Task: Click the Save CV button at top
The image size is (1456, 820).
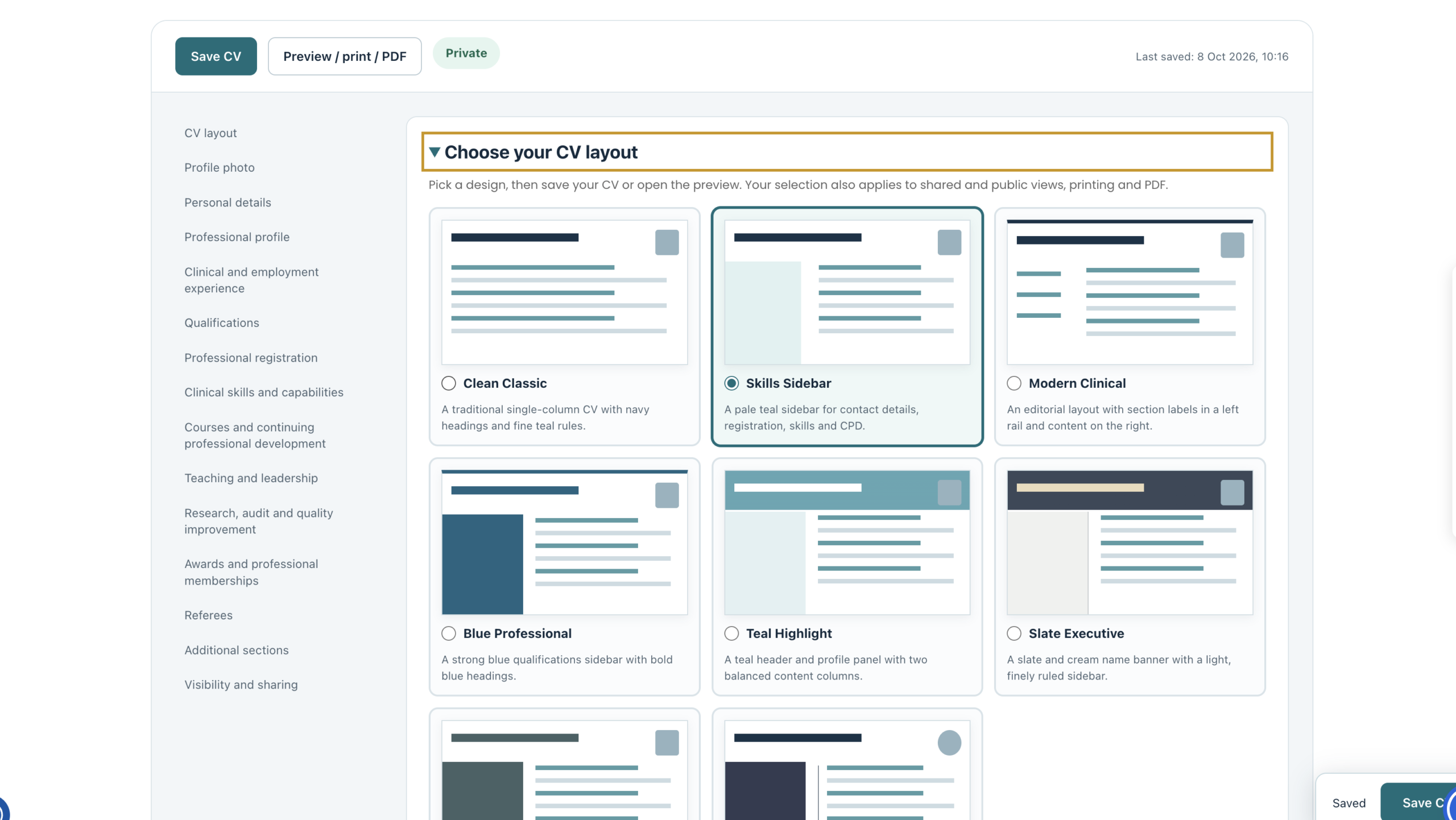Action: (x=216, y=56)
